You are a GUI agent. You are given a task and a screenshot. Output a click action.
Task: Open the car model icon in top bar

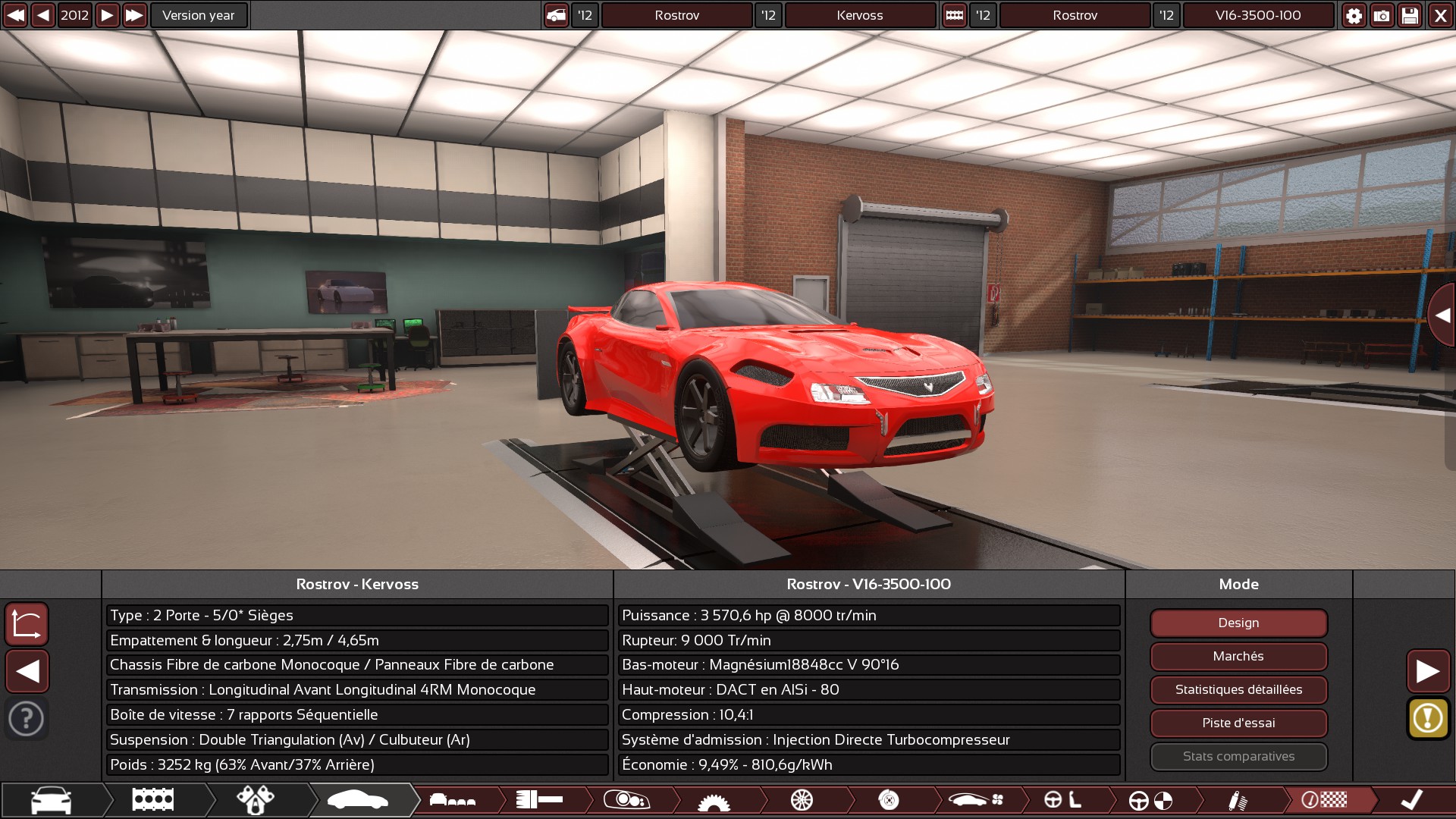pyautogui.click(x=556, y=15)
